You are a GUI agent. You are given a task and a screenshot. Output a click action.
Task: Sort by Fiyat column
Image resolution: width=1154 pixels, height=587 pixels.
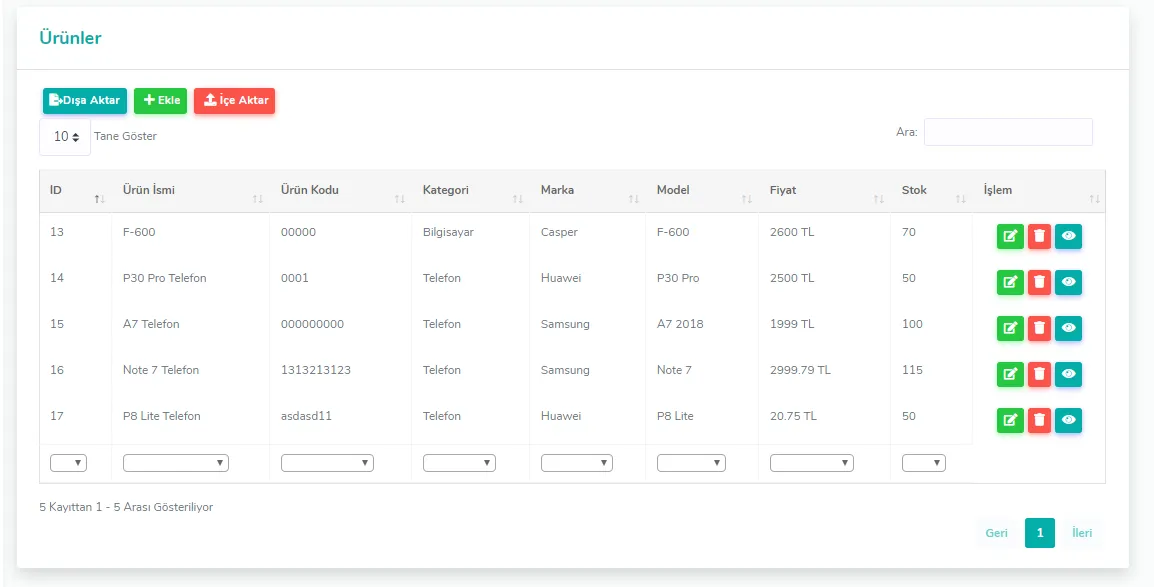click(824, 191)
